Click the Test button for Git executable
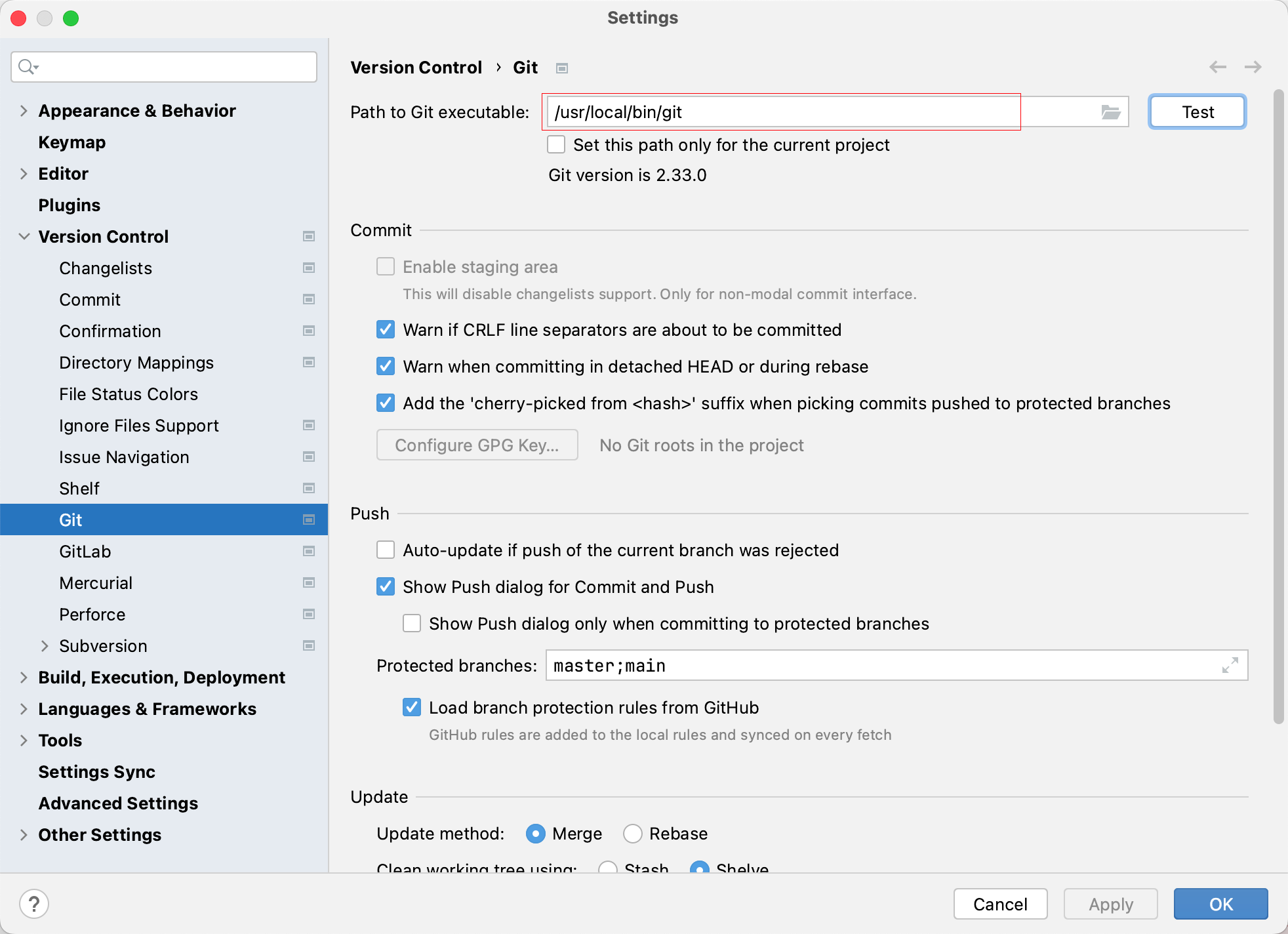 (1197, 112)
